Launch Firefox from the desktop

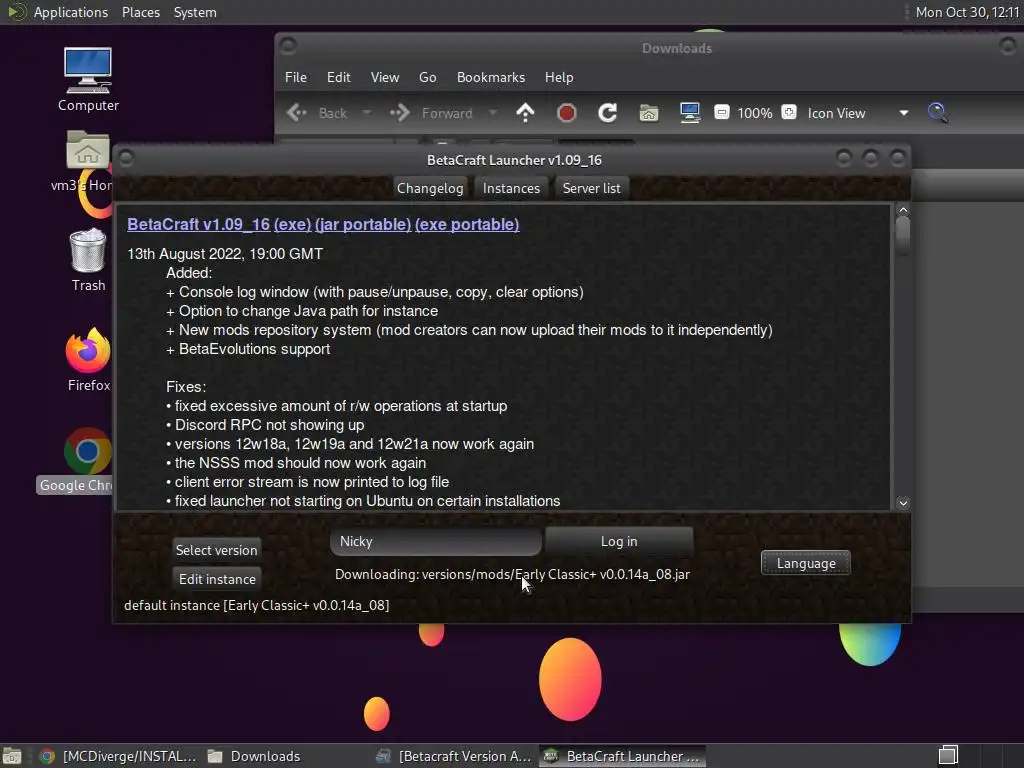88,360
